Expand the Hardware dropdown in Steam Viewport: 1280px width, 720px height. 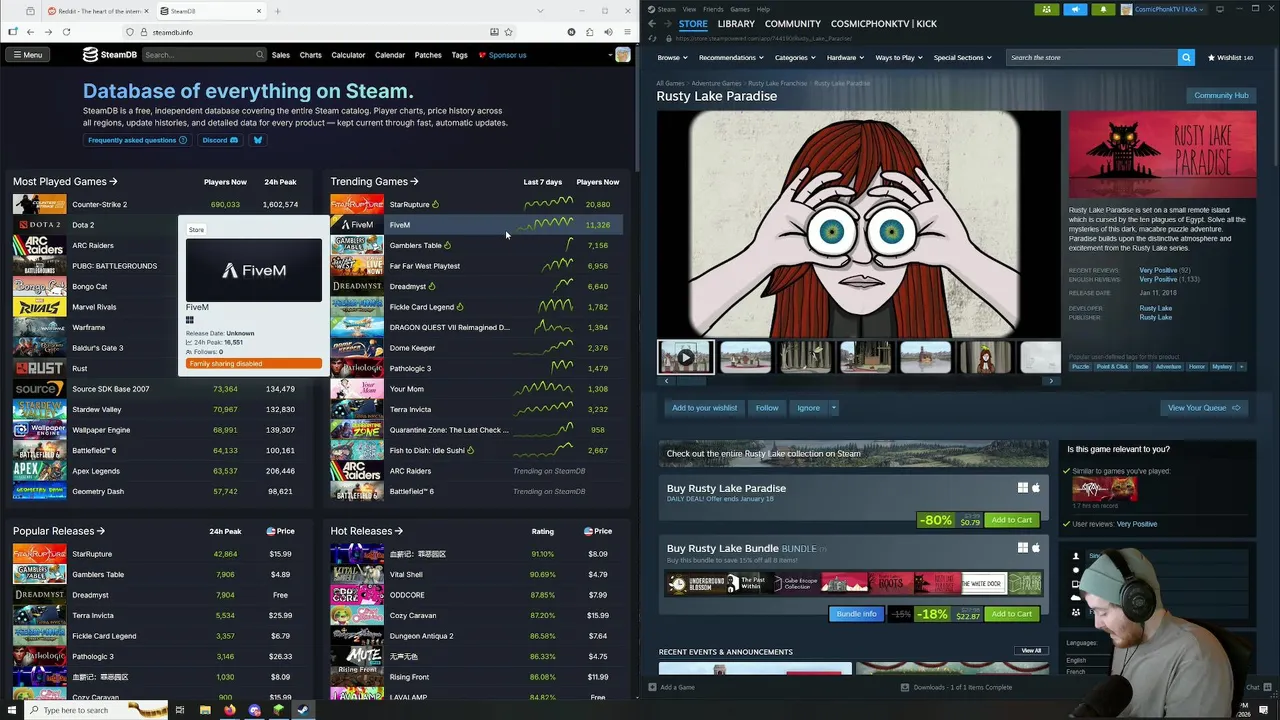pos(845,57)
